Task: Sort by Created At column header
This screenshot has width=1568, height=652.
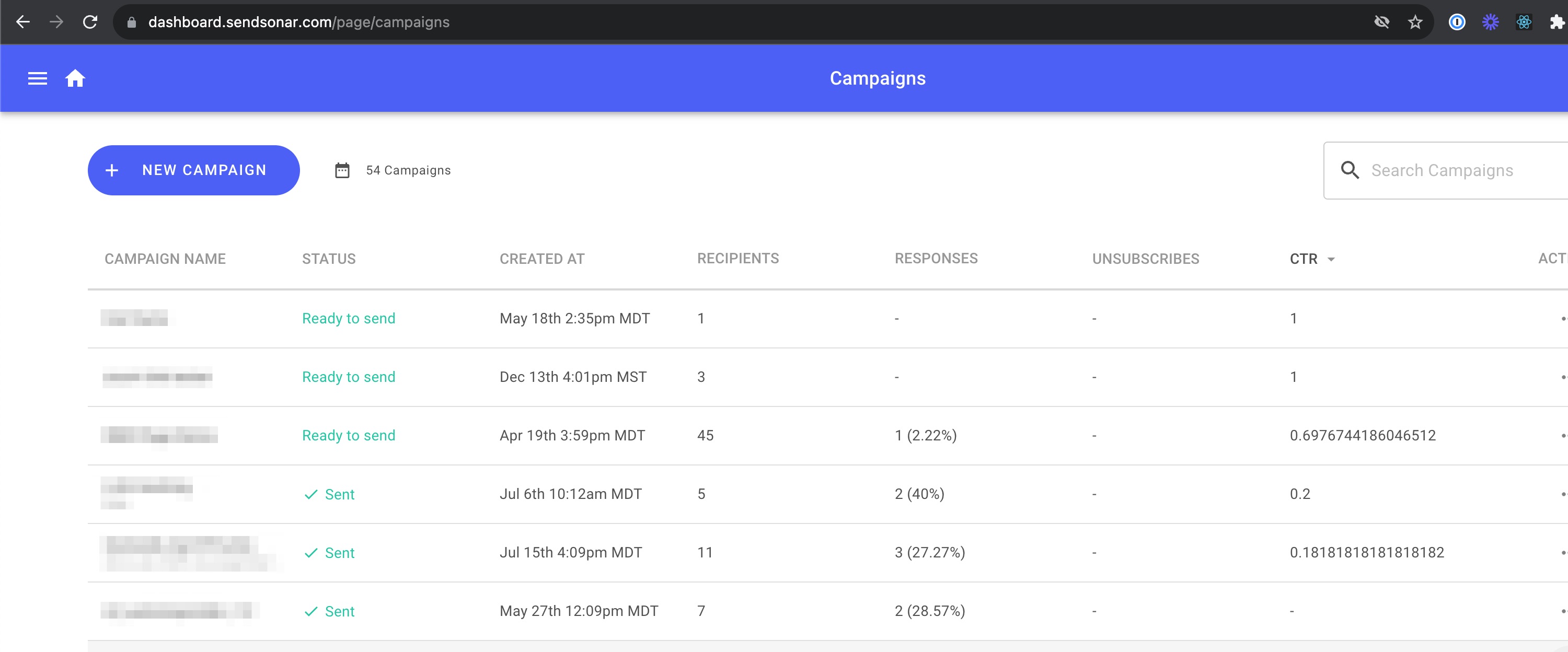Action: click(541, 259)
